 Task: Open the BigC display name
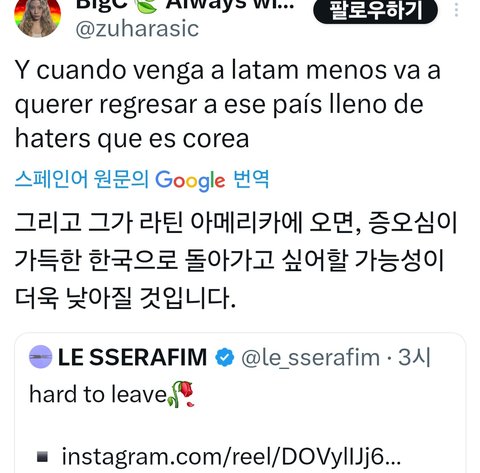(102, 5)
